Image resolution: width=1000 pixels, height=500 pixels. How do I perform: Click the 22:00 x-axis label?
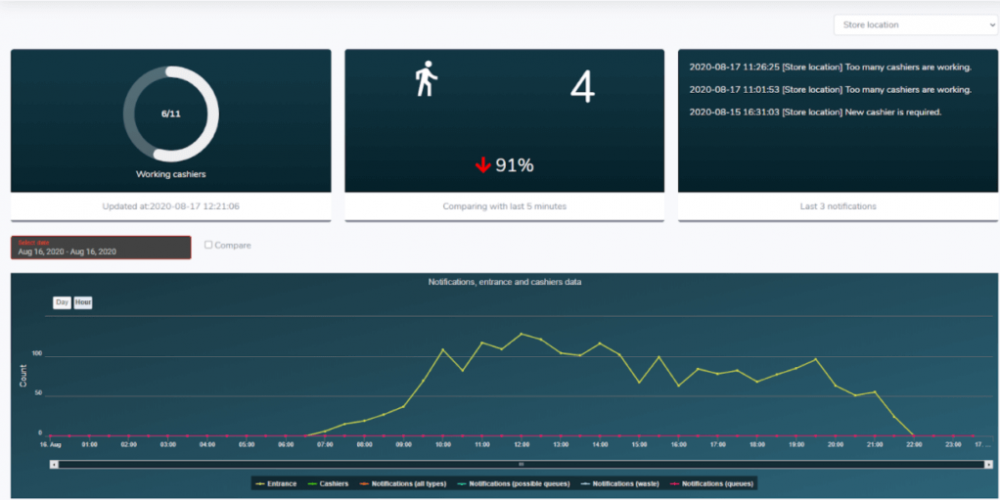[915, 445]
